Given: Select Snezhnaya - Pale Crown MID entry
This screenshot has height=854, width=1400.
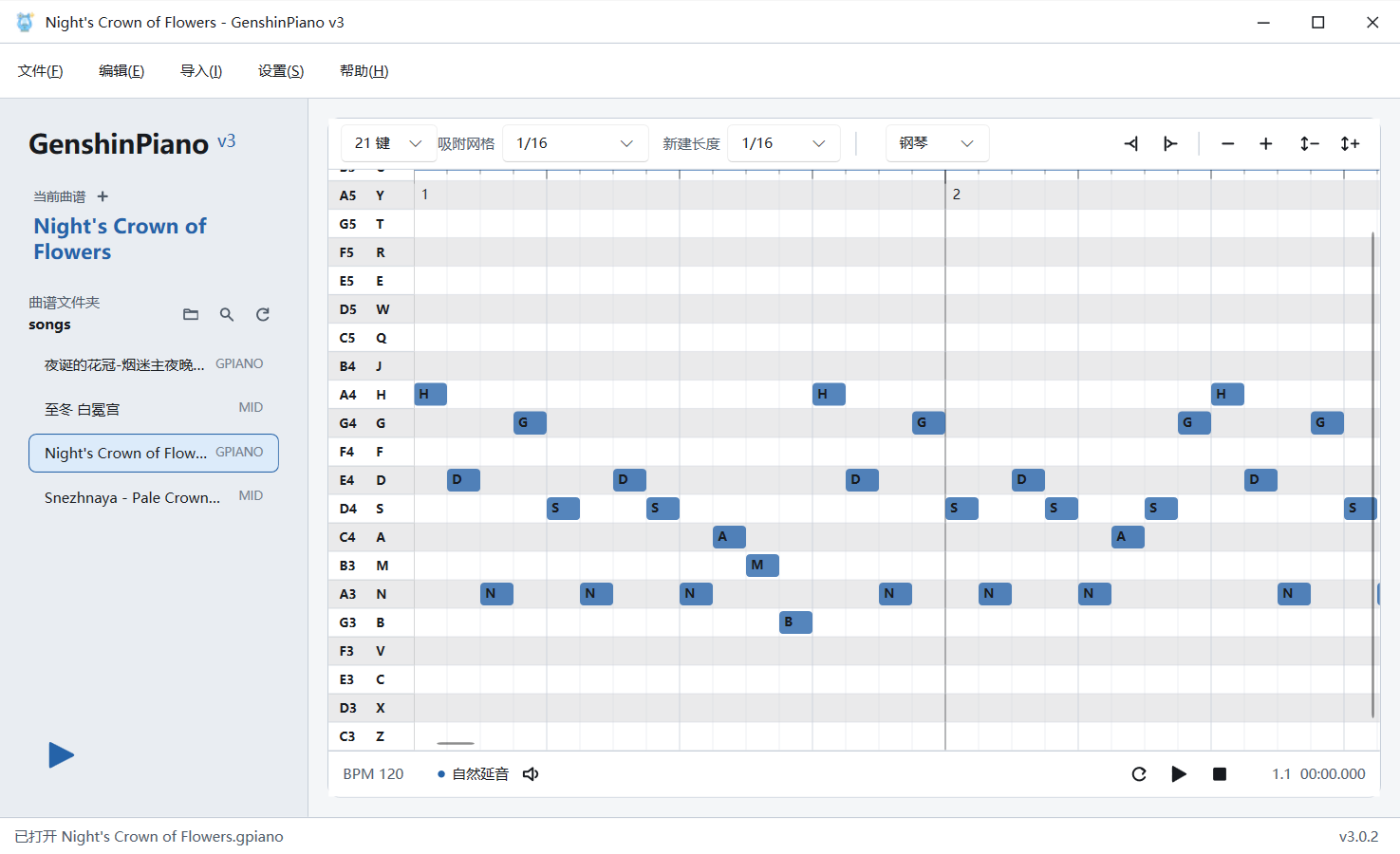Looking at the screenshot, I should [154, 497].
